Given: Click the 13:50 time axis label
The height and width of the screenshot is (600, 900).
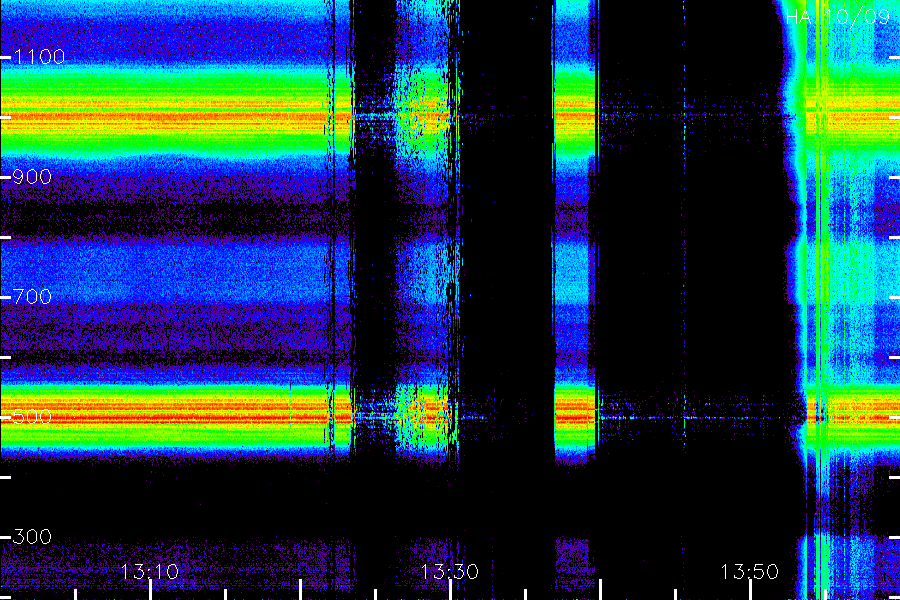Looking at the screenshot, I should pyautogui.click(x=750, y=572).
